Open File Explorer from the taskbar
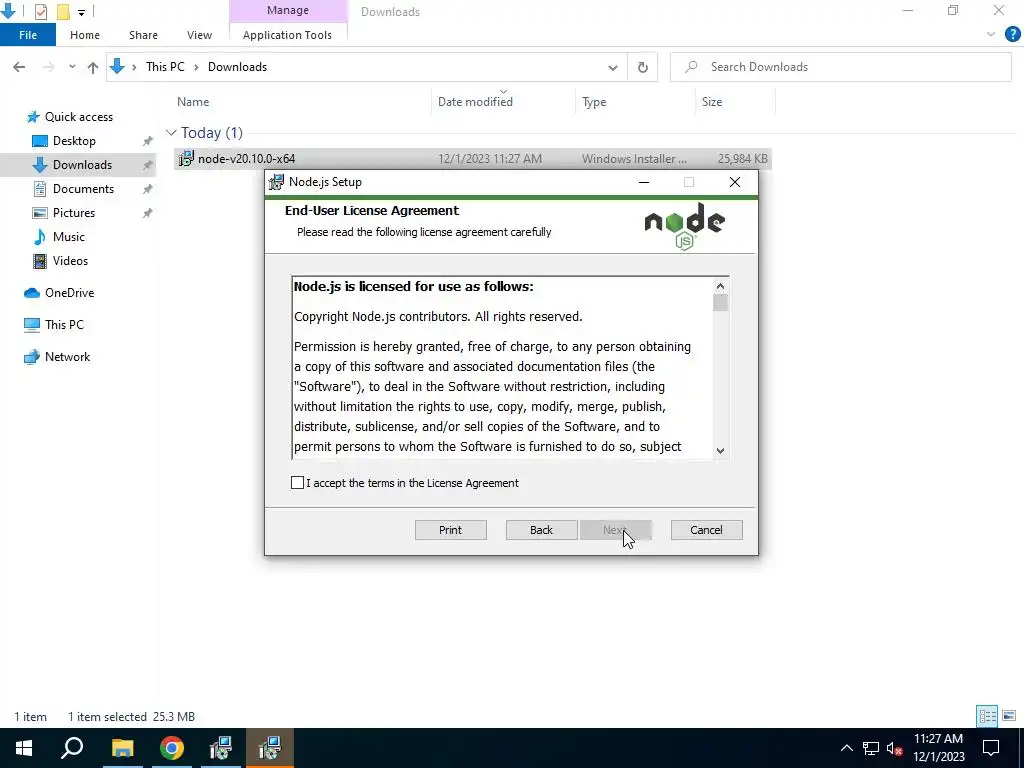Image resolution: width=1024 pixels, height=768 pixels. (122, 748)
